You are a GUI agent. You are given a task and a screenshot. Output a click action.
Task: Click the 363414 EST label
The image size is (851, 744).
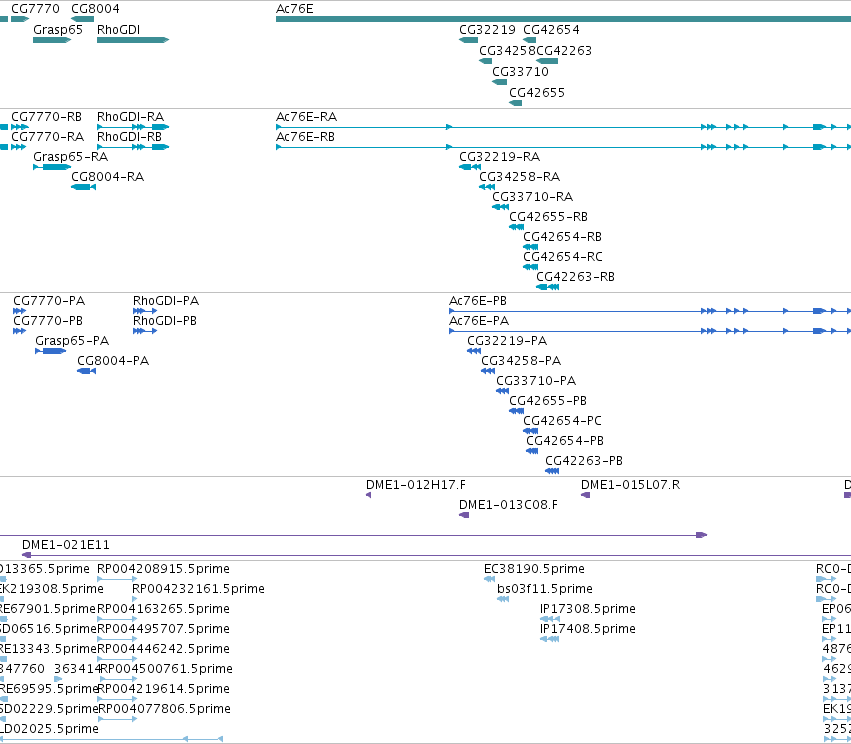click(x=78, y=669)
